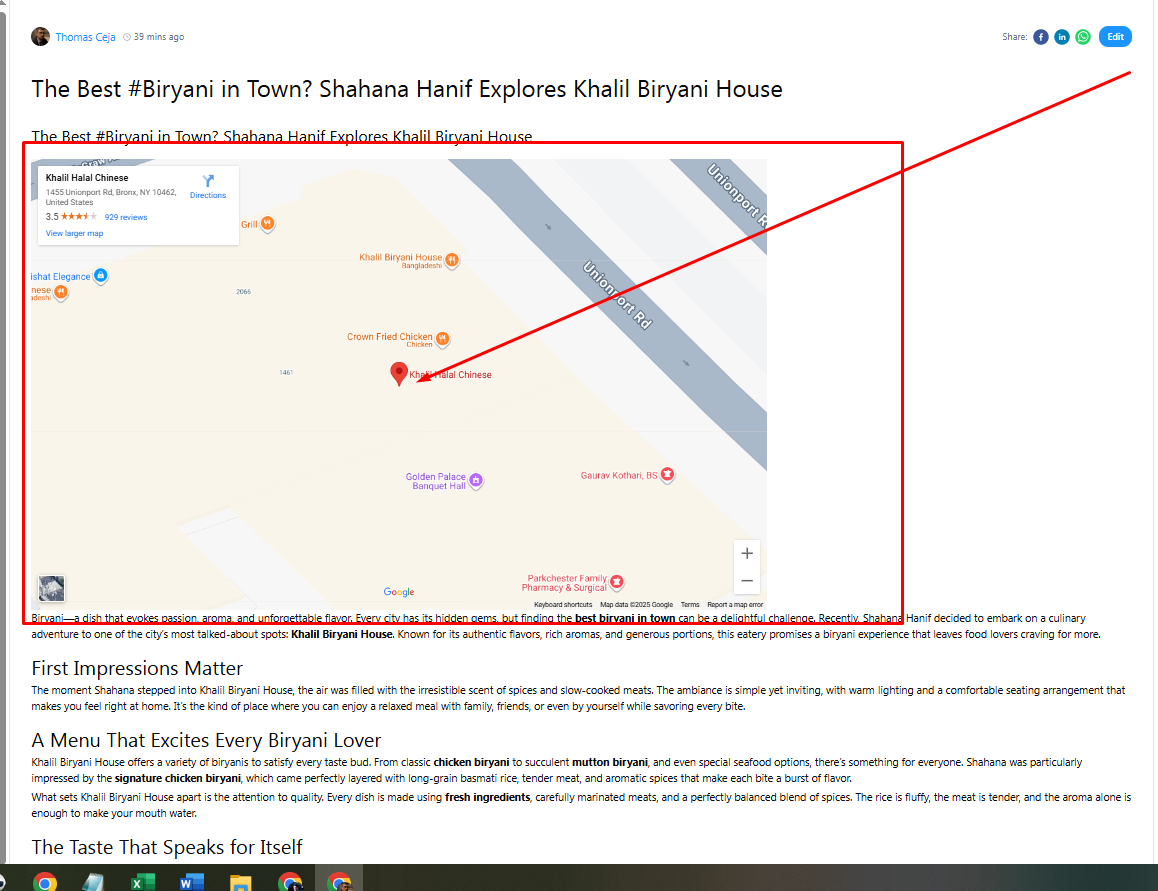Open File Explorer from the taskbar
Viewport: 1158px width, 891px height.
click(x=241, y=882)
